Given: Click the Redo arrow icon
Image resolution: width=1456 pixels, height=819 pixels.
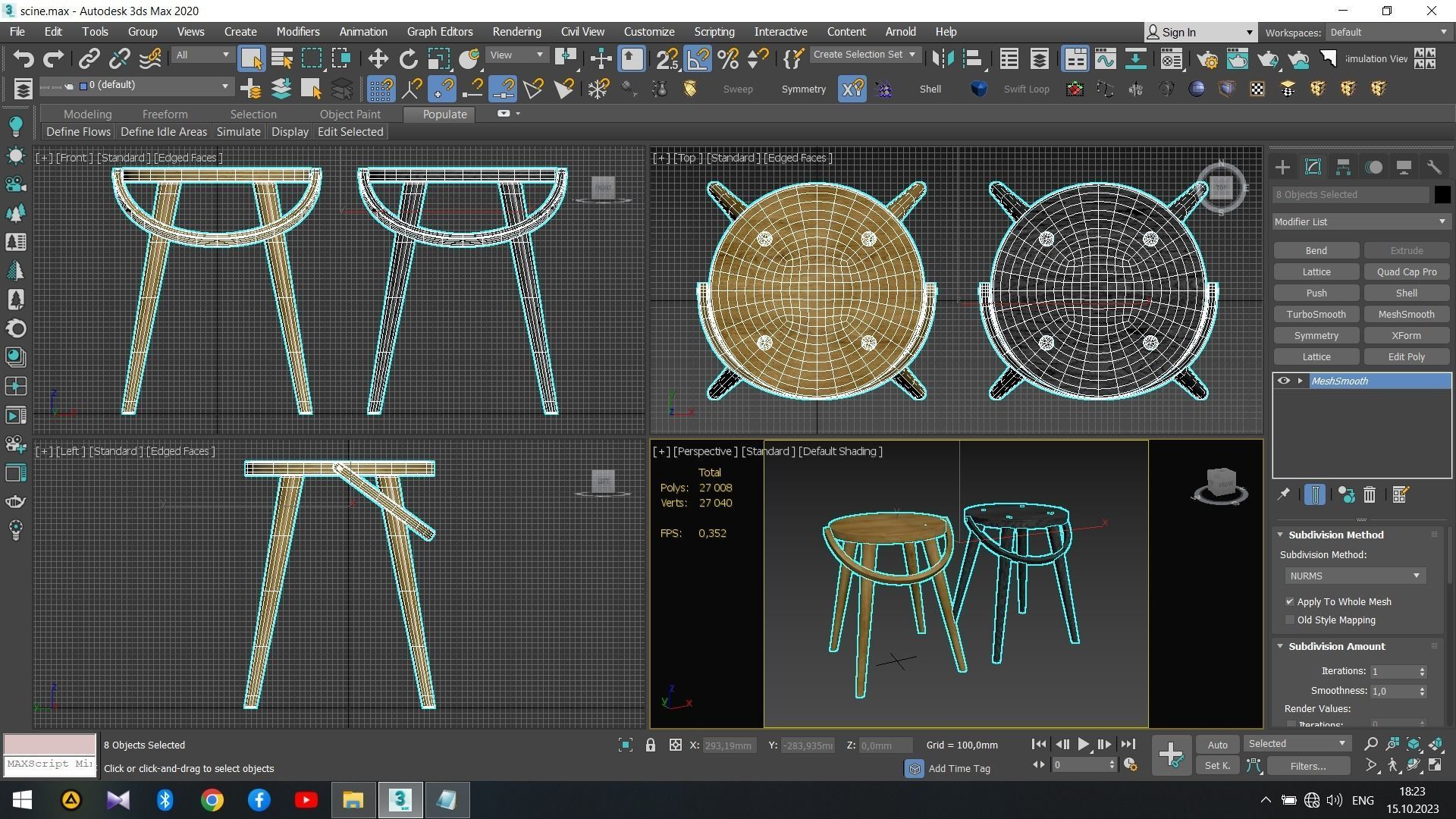Looking at the screenshot, I should pyautogui.click(x=53, y=58).
